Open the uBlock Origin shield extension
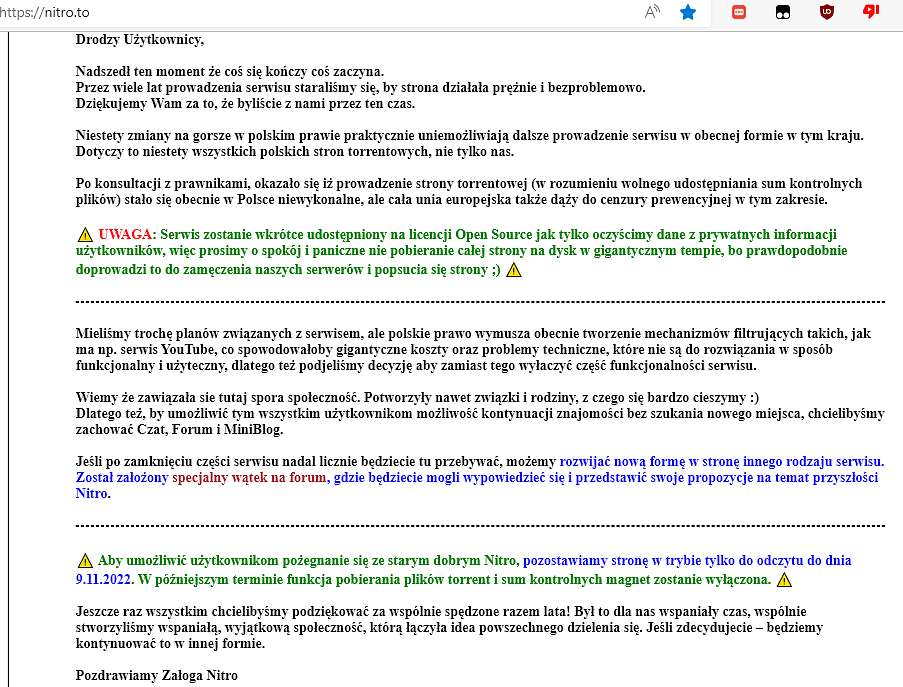Viewport: 903px width, 687px height. [x=827, y=12]
